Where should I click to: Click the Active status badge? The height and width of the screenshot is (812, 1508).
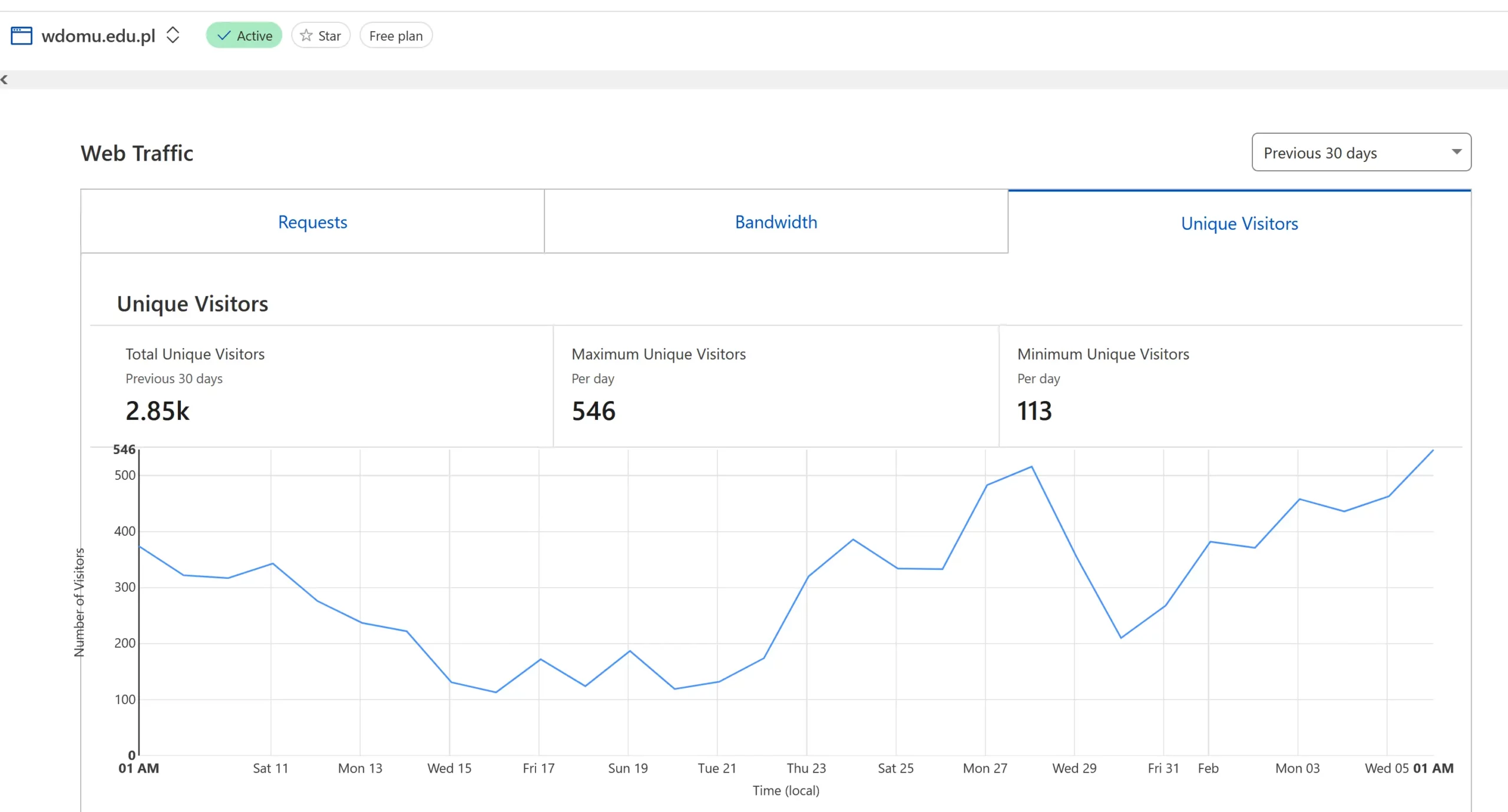pyautogui.click(x=244, y=35)
